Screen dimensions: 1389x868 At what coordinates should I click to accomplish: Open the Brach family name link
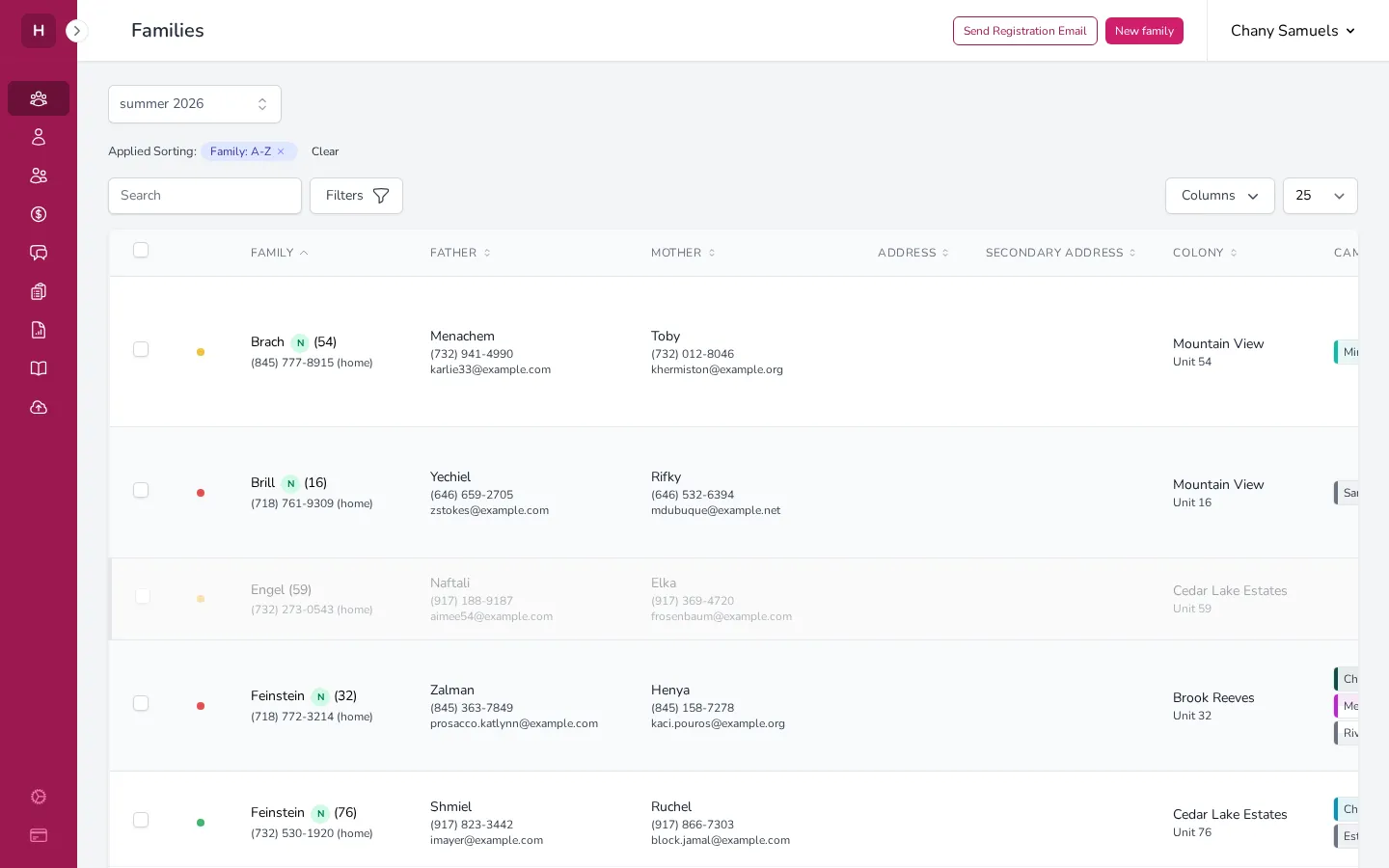(267, 342)
